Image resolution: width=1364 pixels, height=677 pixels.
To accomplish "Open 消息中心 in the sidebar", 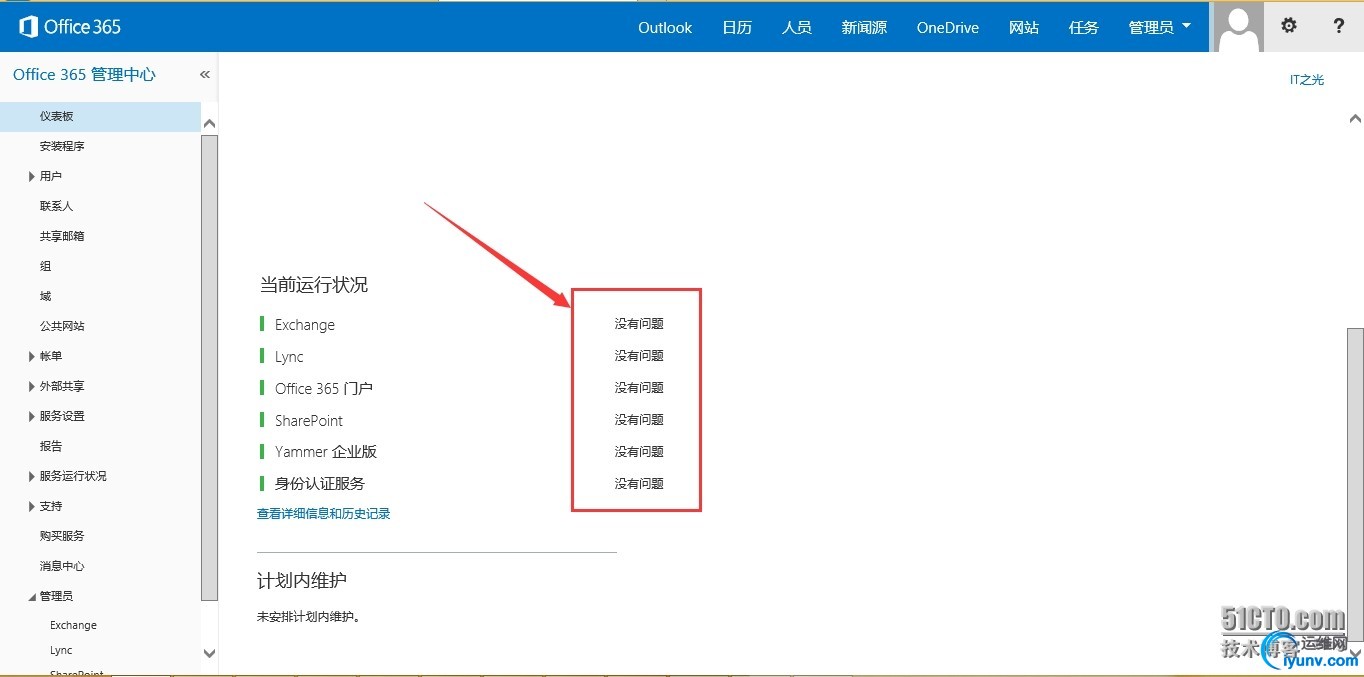I will coord(62,566).
